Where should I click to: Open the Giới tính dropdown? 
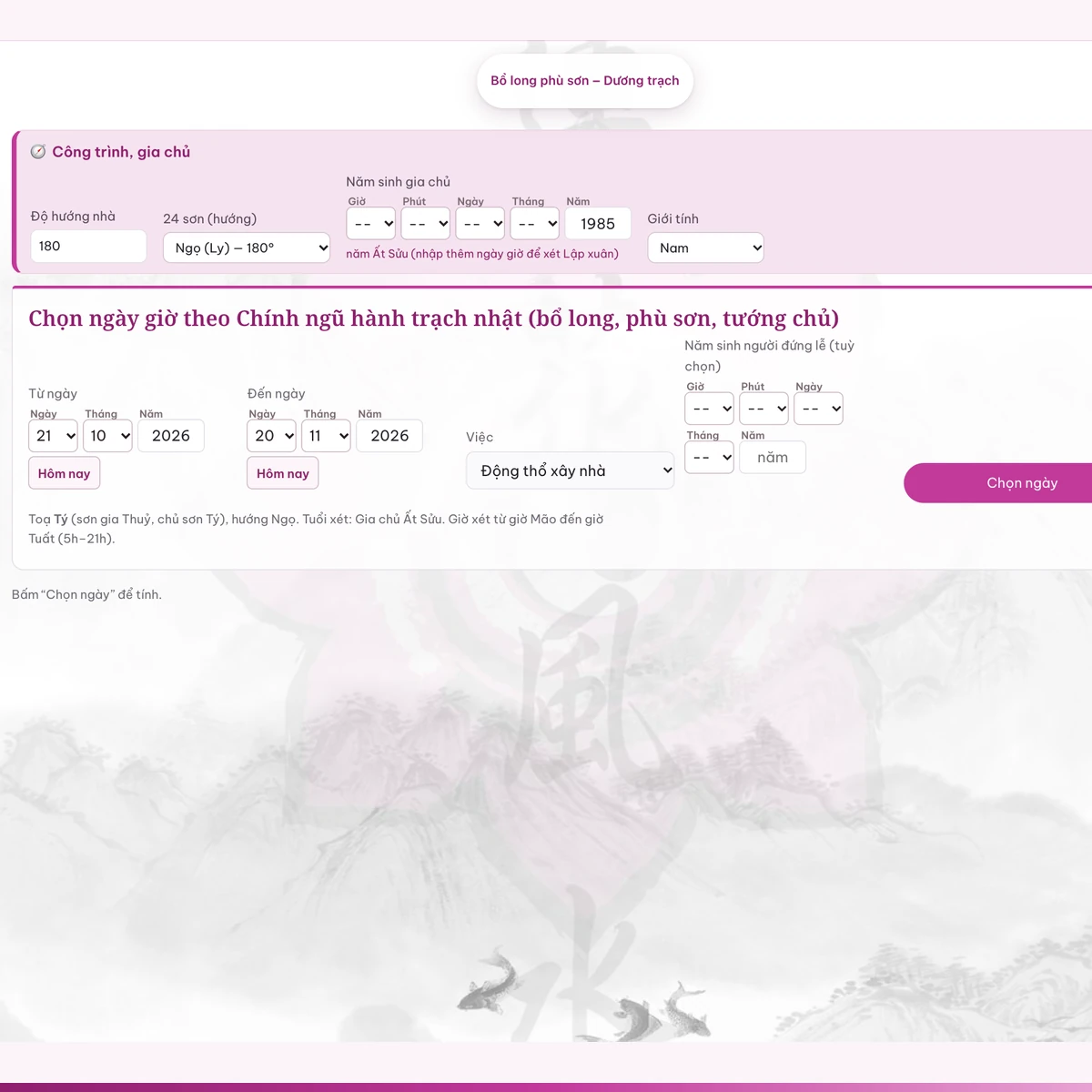705,248
